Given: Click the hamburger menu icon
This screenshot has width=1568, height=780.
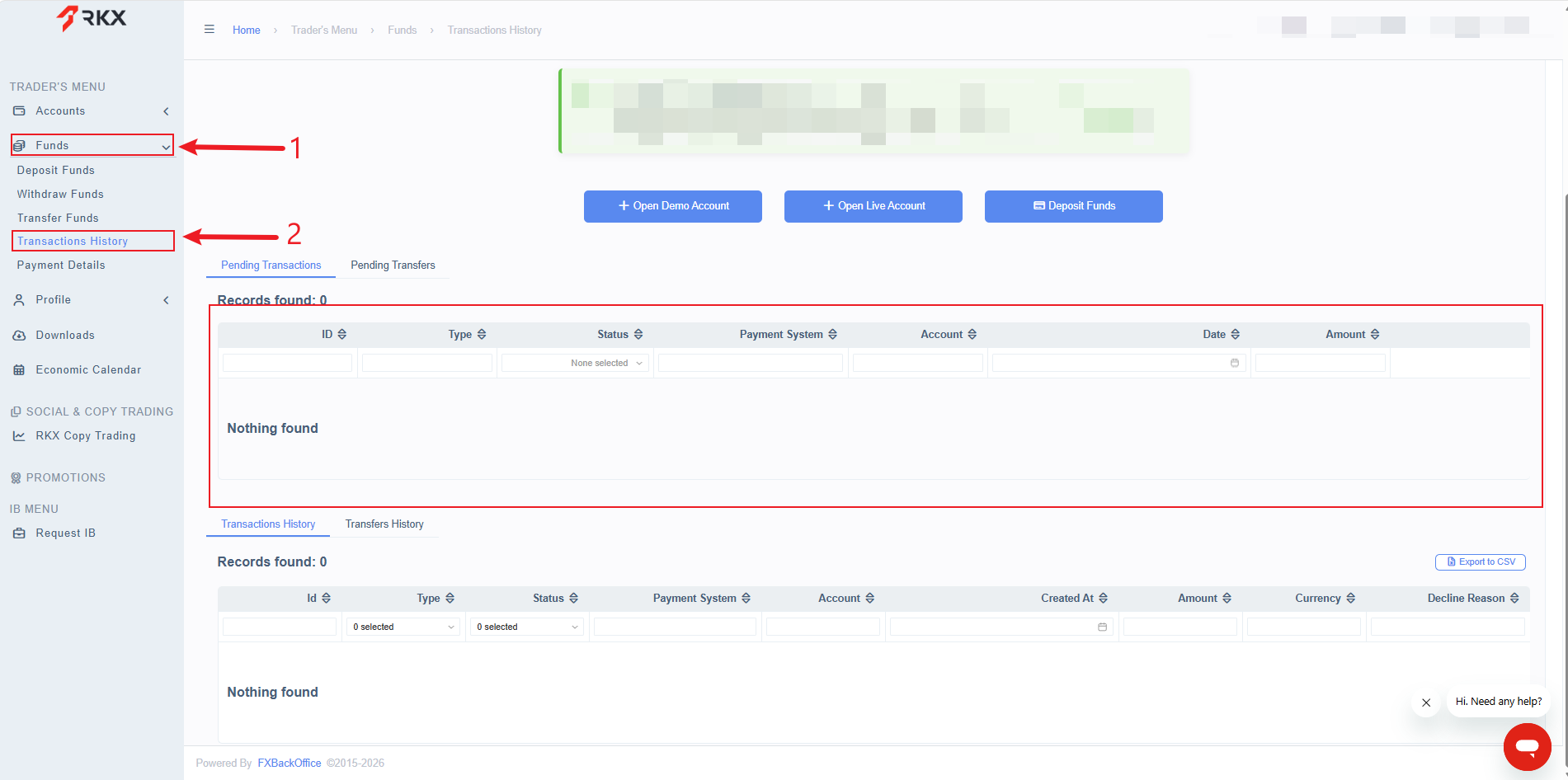Looking at the screenshot, I should point(210,30).
